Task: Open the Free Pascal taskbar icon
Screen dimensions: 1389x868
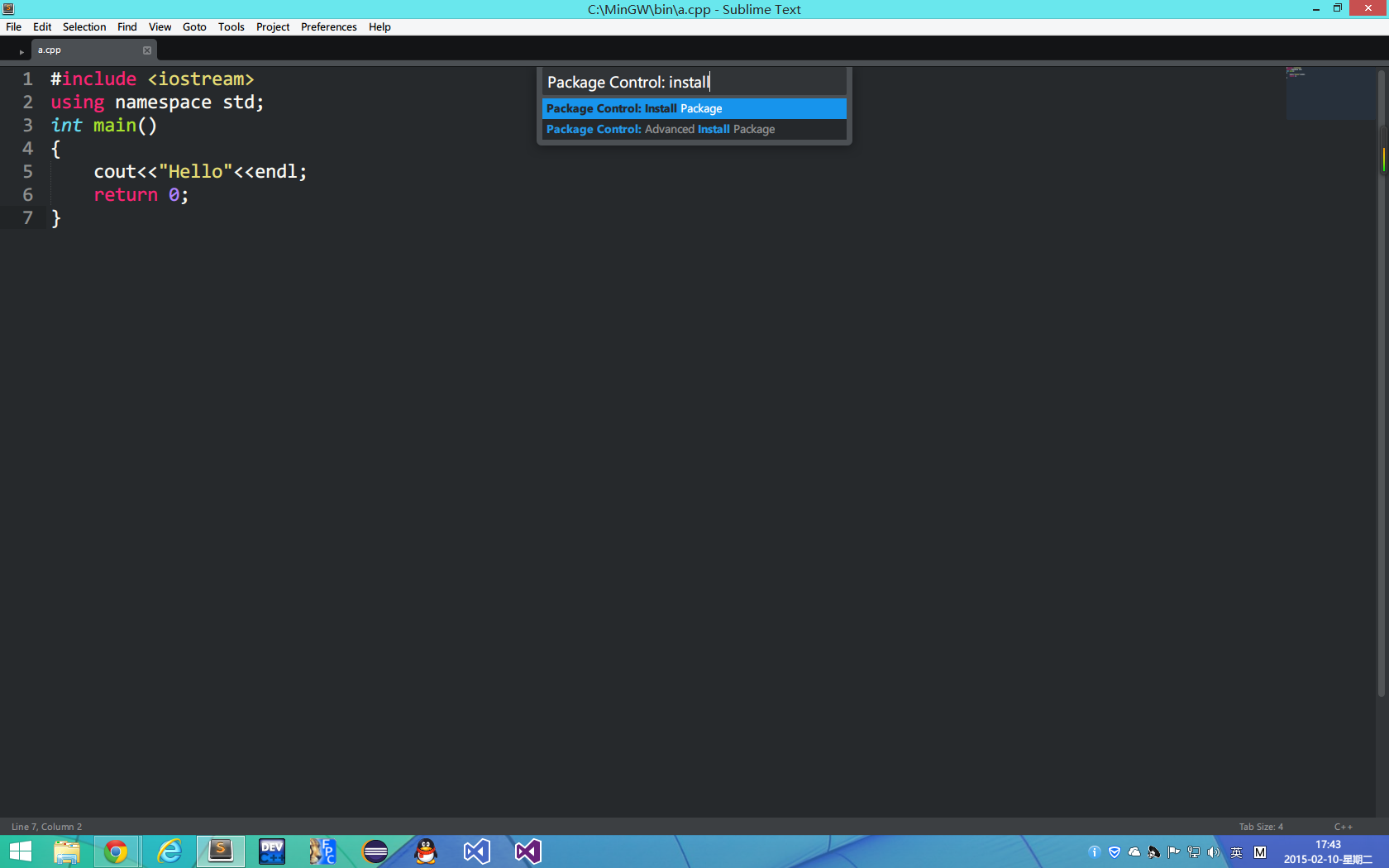Action: [x=322, y=851]
